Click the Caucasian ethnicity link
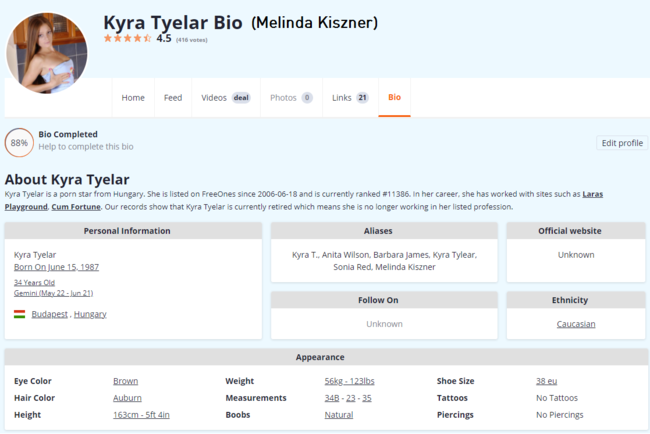 coord(576,324)
